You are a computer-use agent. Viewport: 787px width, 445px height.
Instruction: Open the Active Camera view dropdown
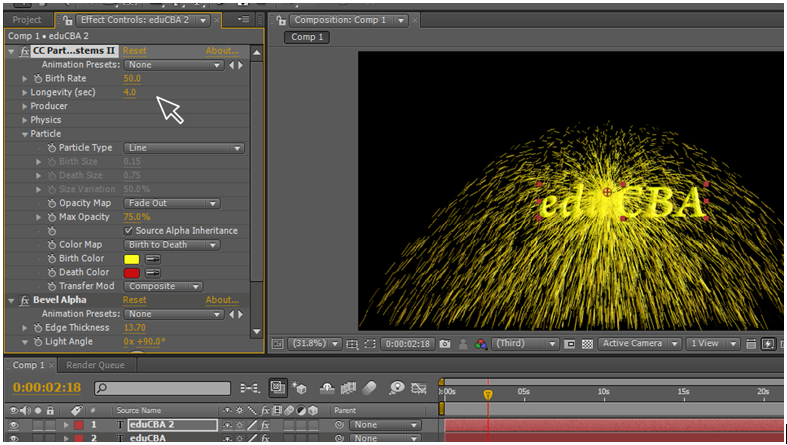click(x=639, y=344)
